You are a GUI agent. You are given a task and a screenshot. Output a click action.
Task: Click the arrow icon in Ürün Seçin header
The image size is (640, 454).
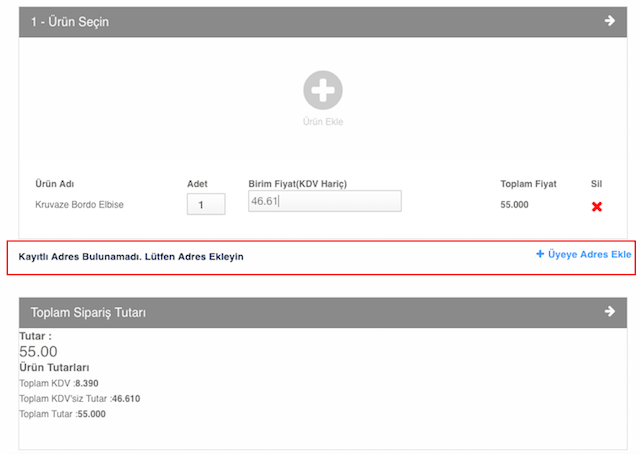click(609, 21)
